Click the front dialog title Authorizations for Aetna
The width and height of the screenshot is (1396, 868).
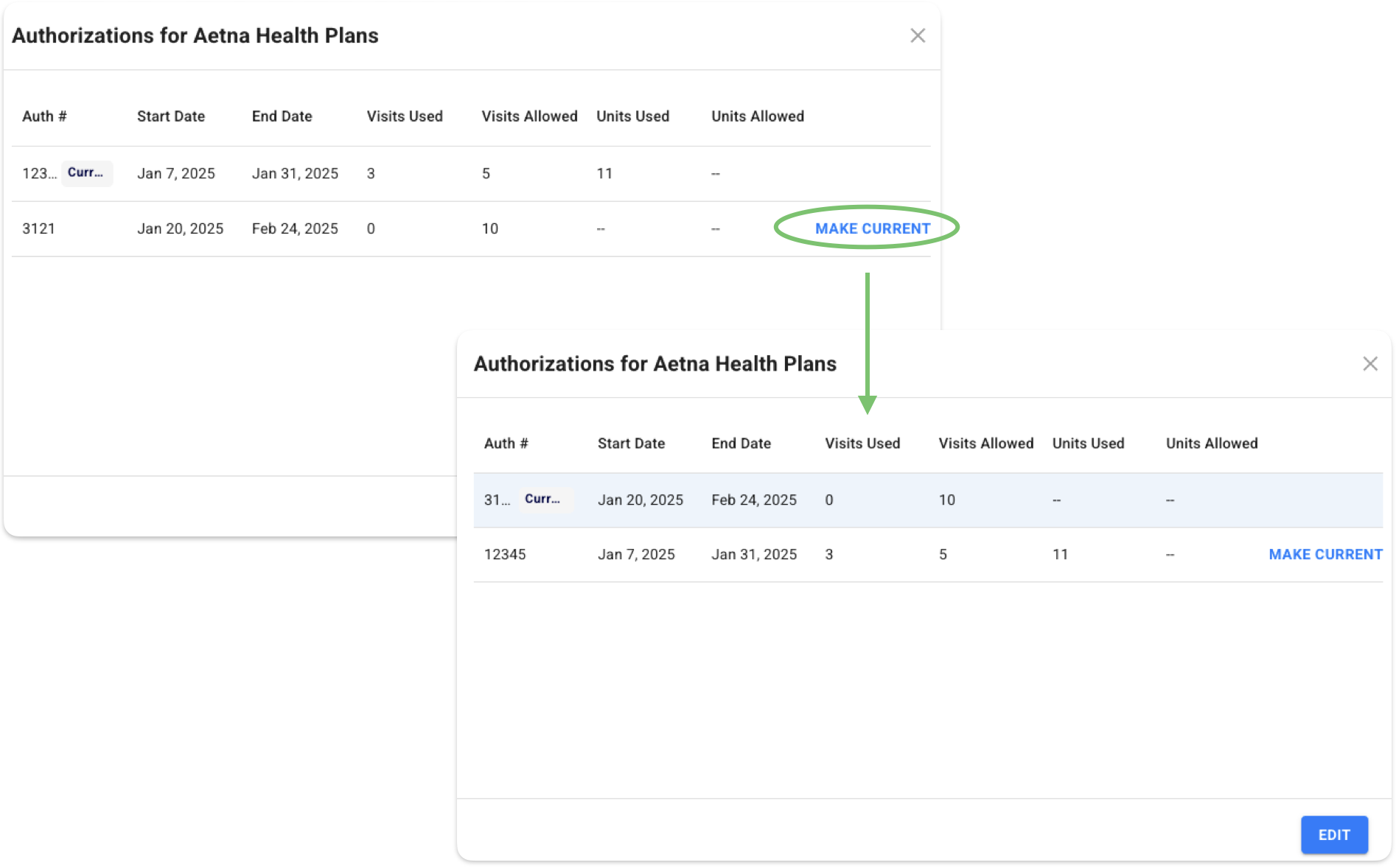(x=655, y=363)
